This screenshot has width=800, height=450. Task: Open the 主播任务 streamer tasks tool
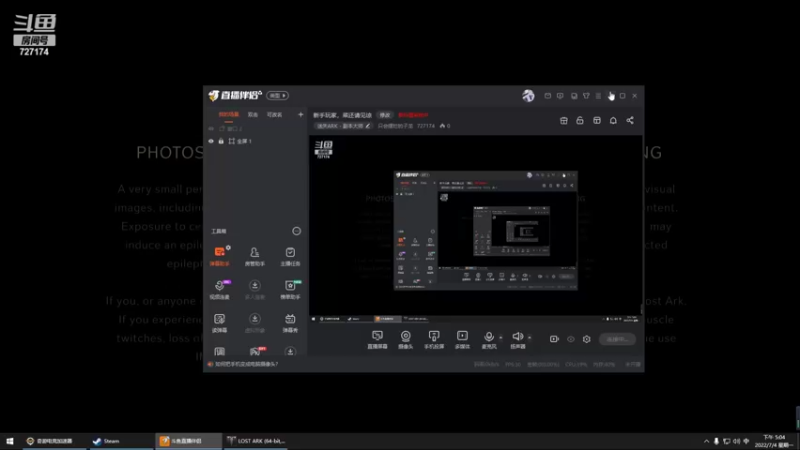click(290, 256)
